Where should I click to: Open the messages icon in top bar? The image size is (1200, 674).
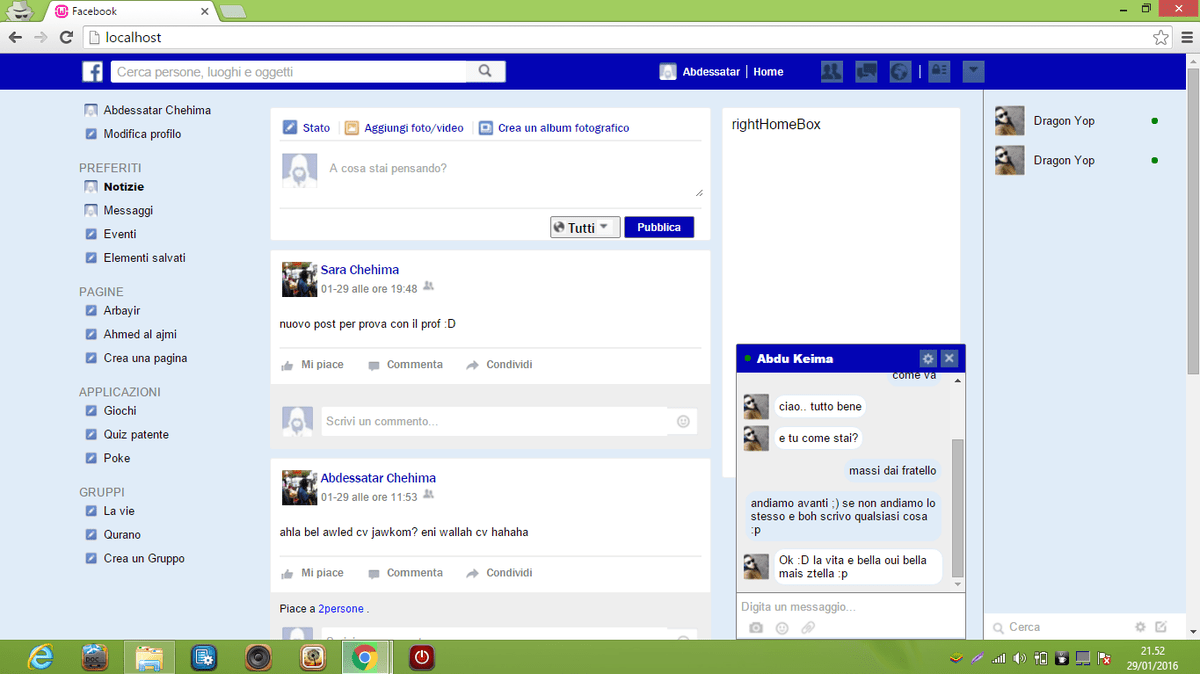click(x=866, y=72)
